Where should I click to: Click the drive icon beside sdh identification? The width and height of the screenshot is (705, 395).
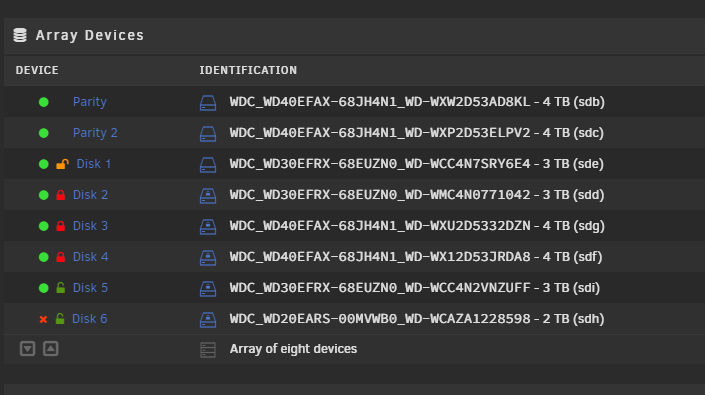point(208,320)
